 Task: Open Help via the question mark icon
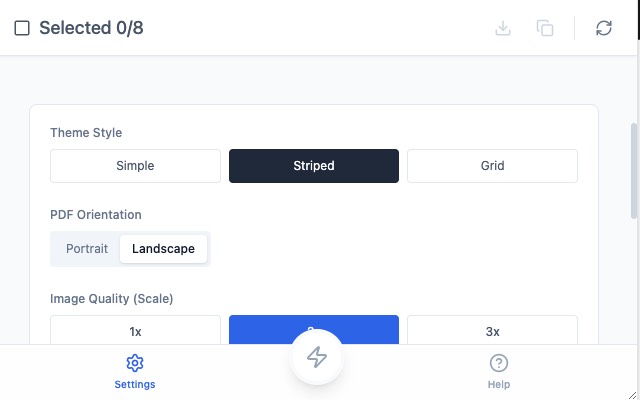coord(499,363)
